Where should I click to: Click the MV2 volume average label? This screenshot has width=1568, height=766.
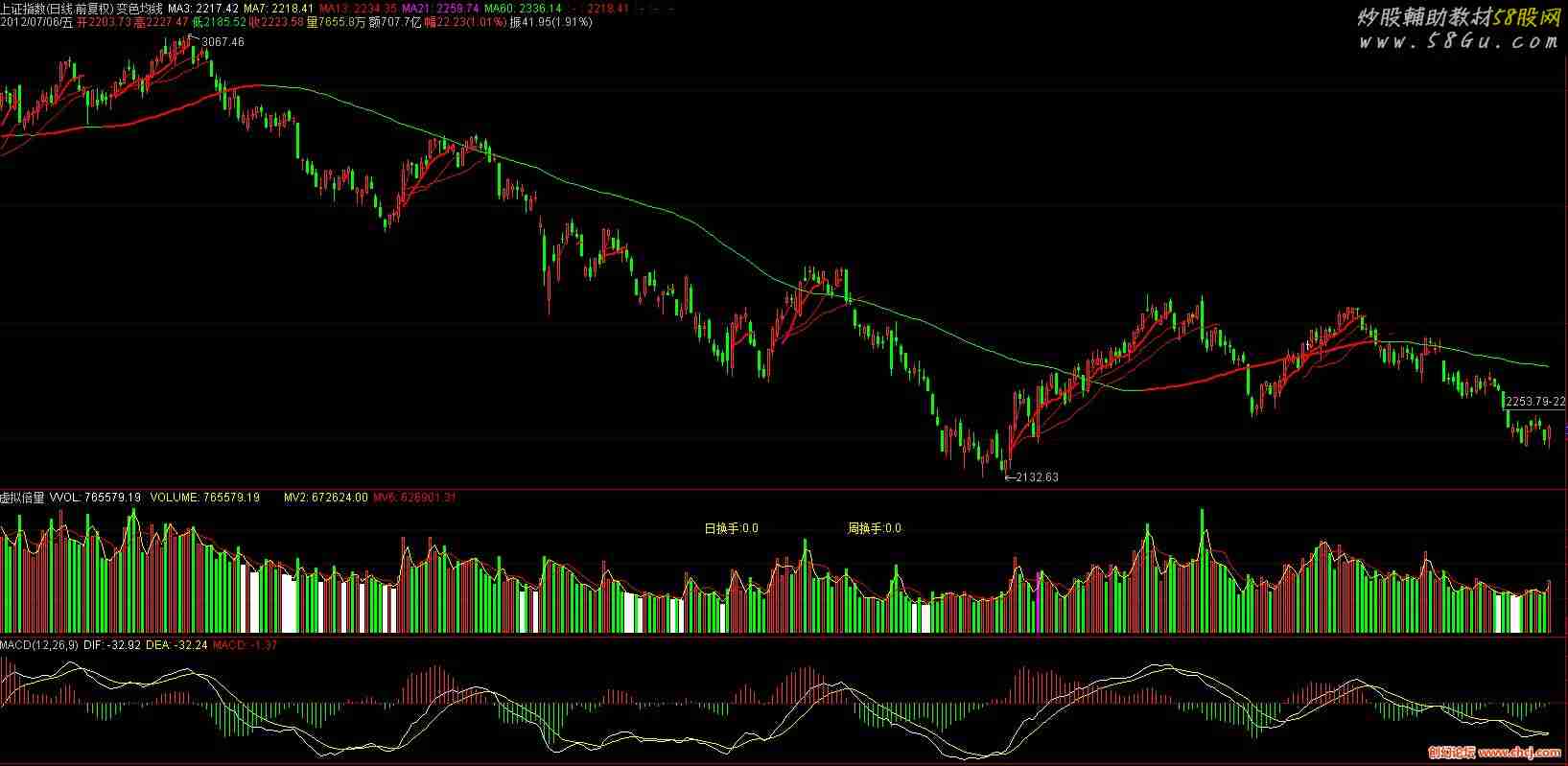tap(325, 498)
